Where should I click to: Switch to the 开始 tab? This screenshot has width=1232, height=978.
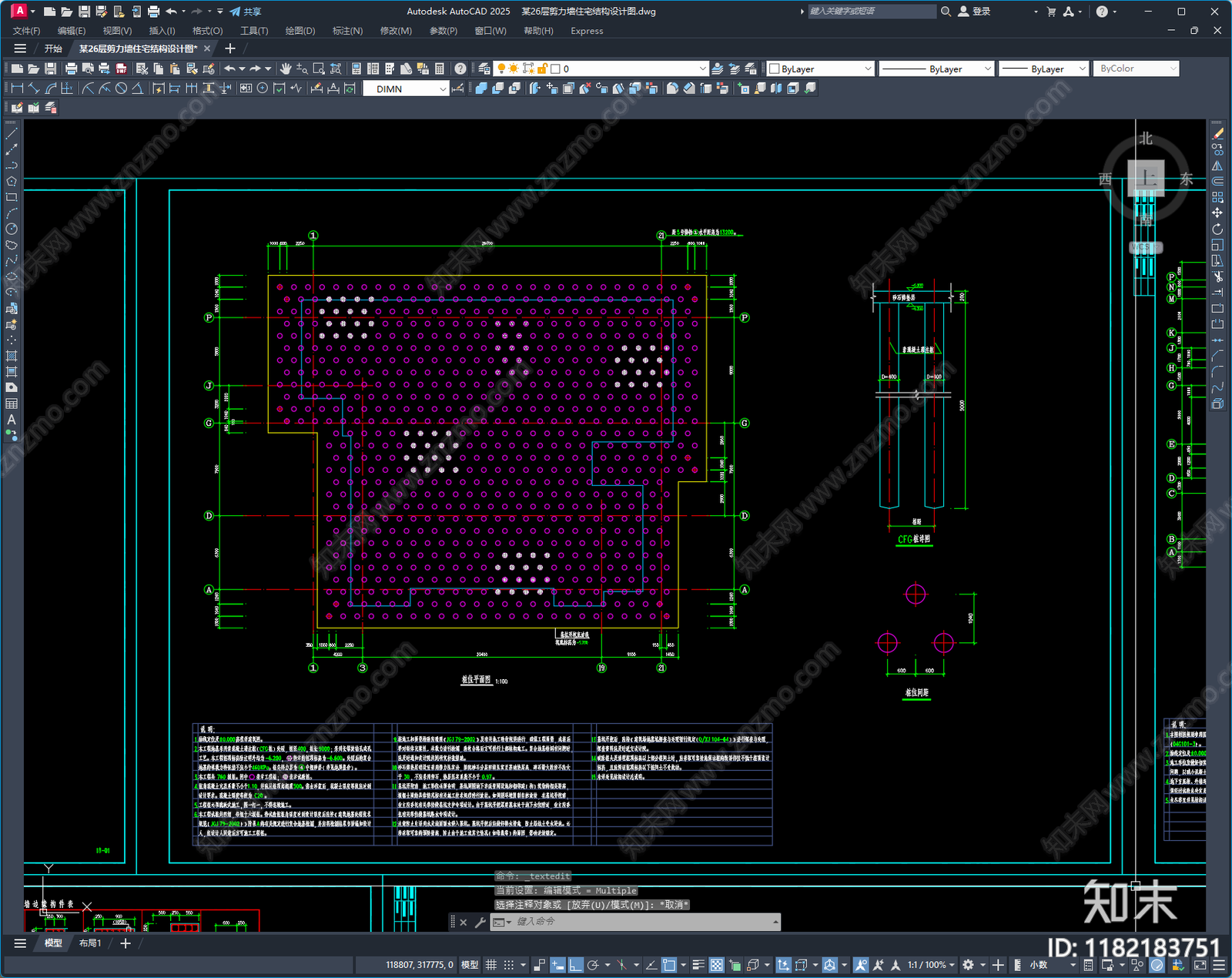click(53, 49)
